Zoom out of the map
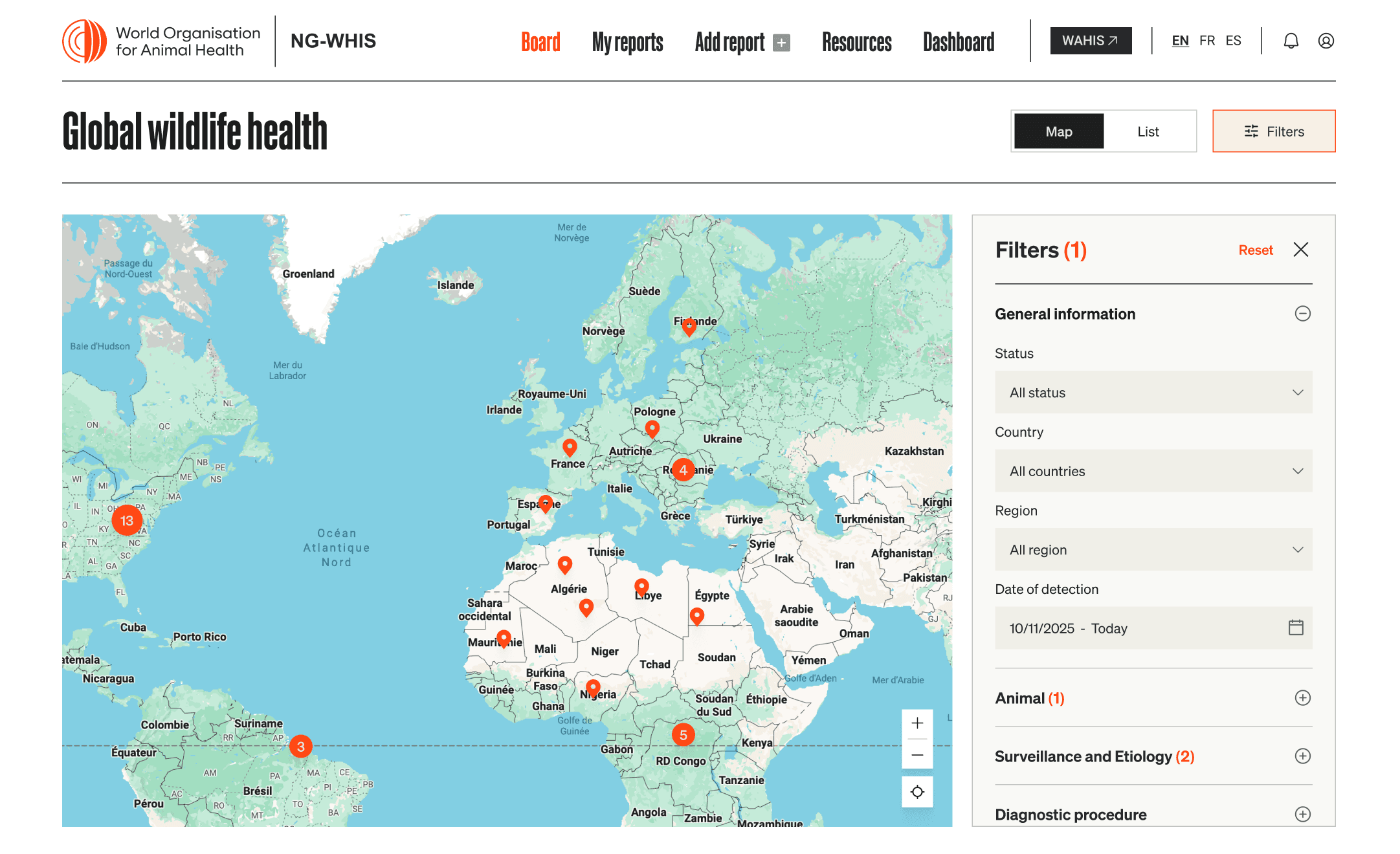The width and height of the screenshot is (1400, 854). click(917, 755)
